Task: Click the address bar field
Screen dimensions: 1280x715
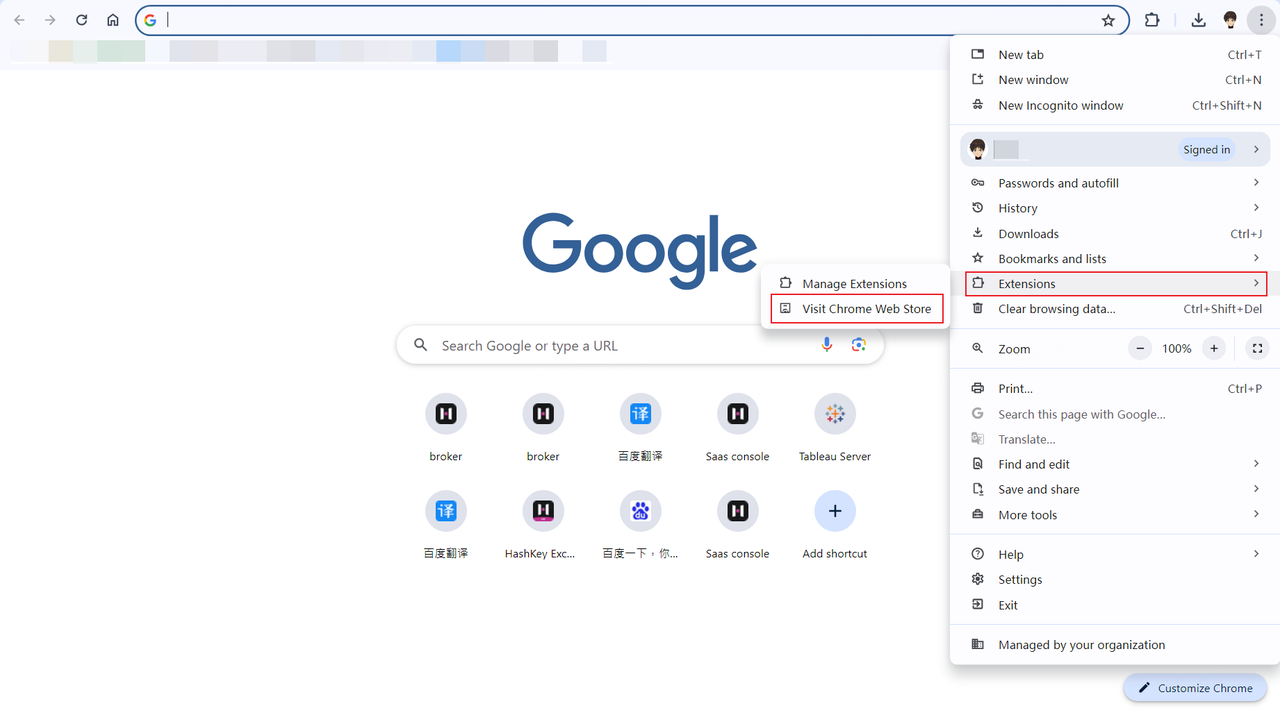Action: point(632,20)
